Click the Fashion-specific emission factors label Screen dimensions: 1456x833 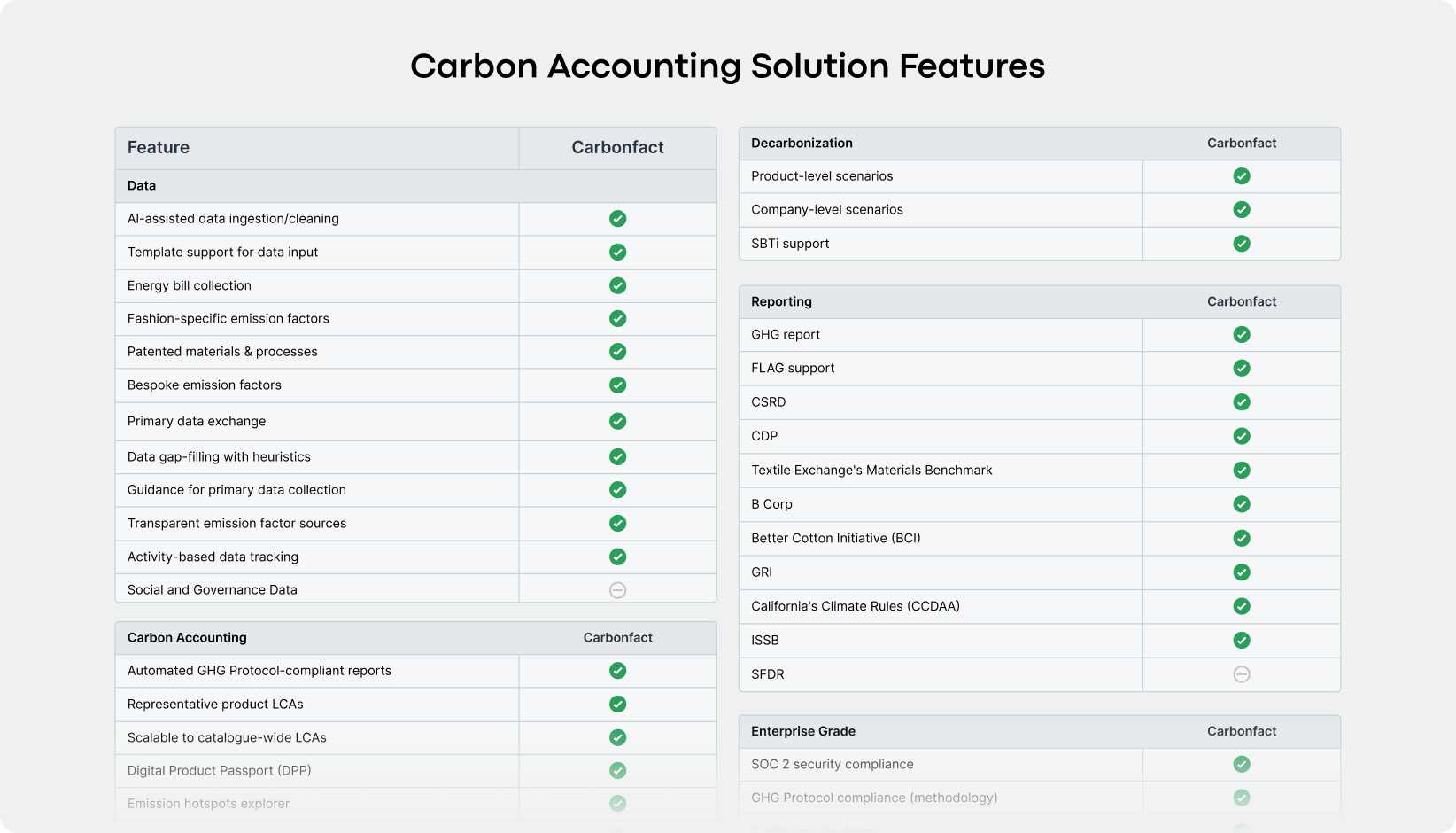pos(228,319)
